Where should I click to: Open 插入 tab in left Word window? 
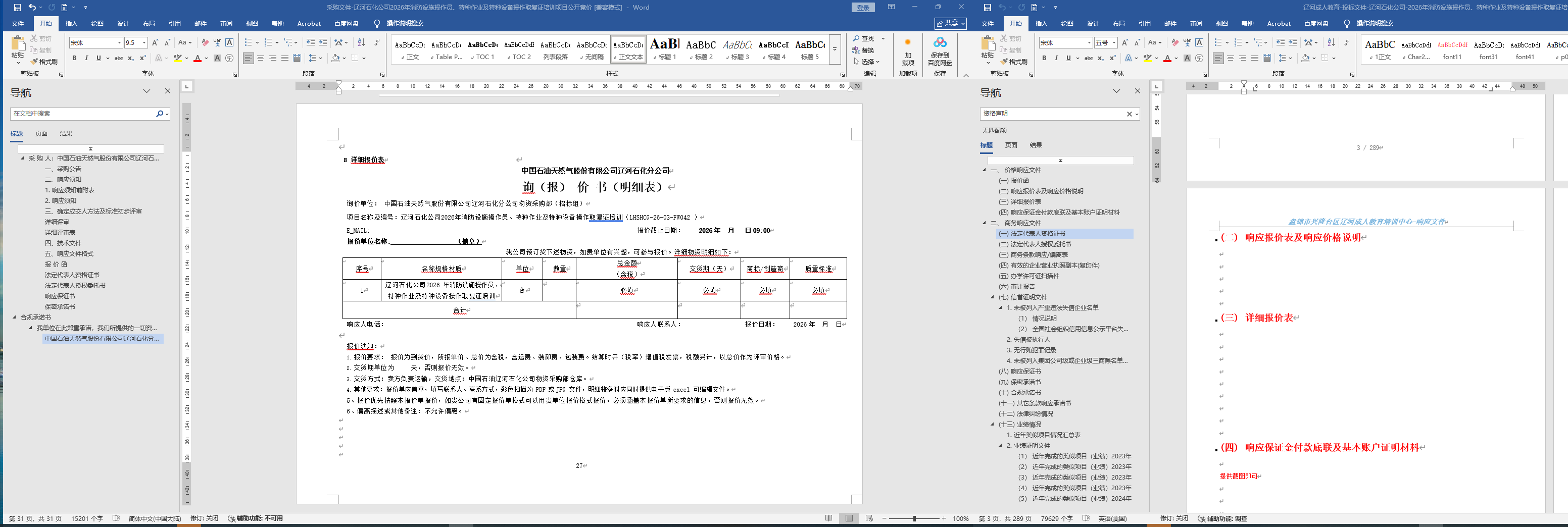tap(72, 24)
